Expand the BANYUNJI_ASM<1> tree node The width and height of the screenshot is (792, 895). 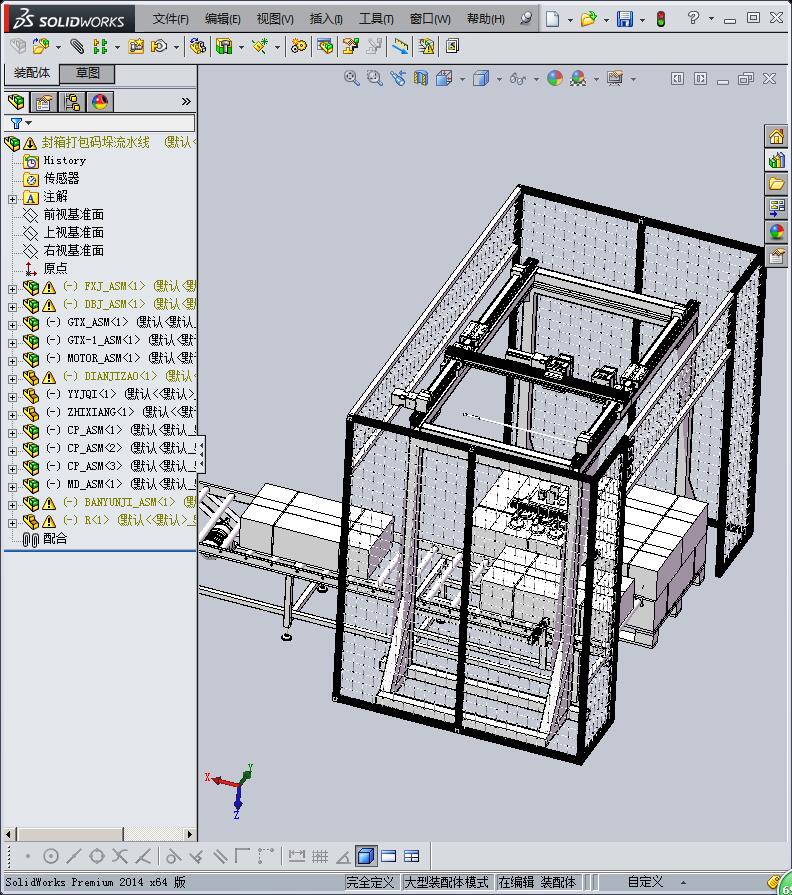click(x=12, y=505)
